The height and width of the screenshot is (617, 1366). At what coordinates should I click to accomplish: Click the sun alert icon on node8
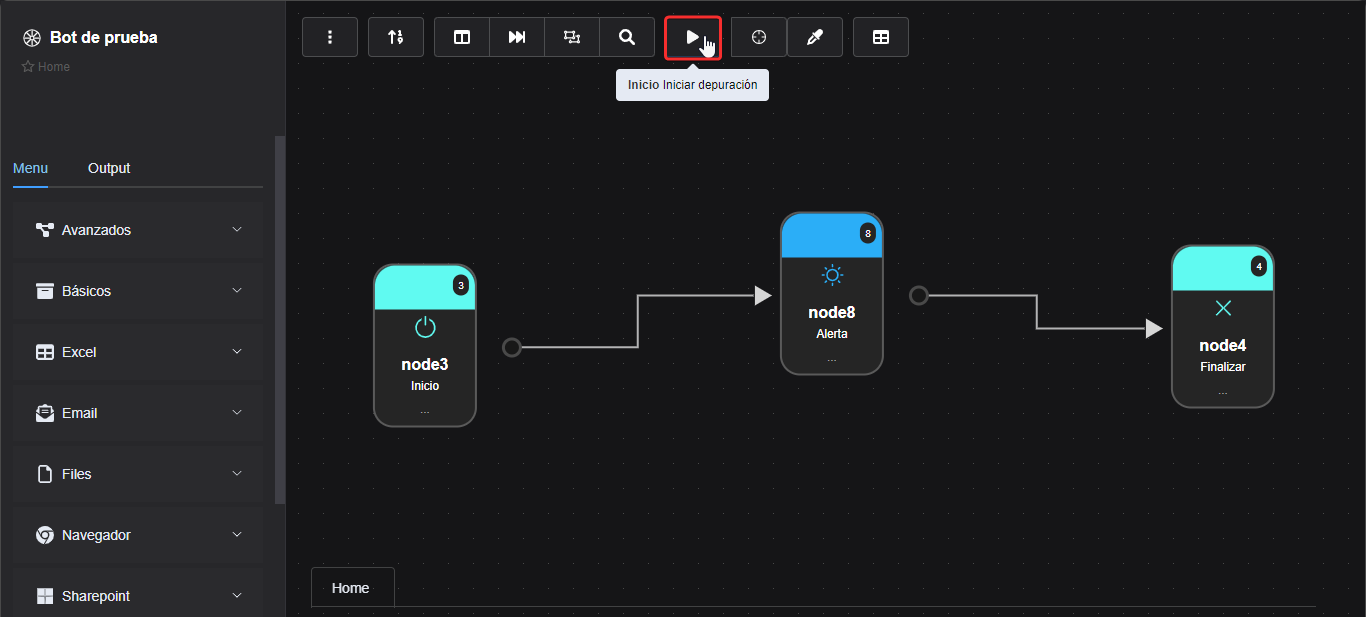832,275
